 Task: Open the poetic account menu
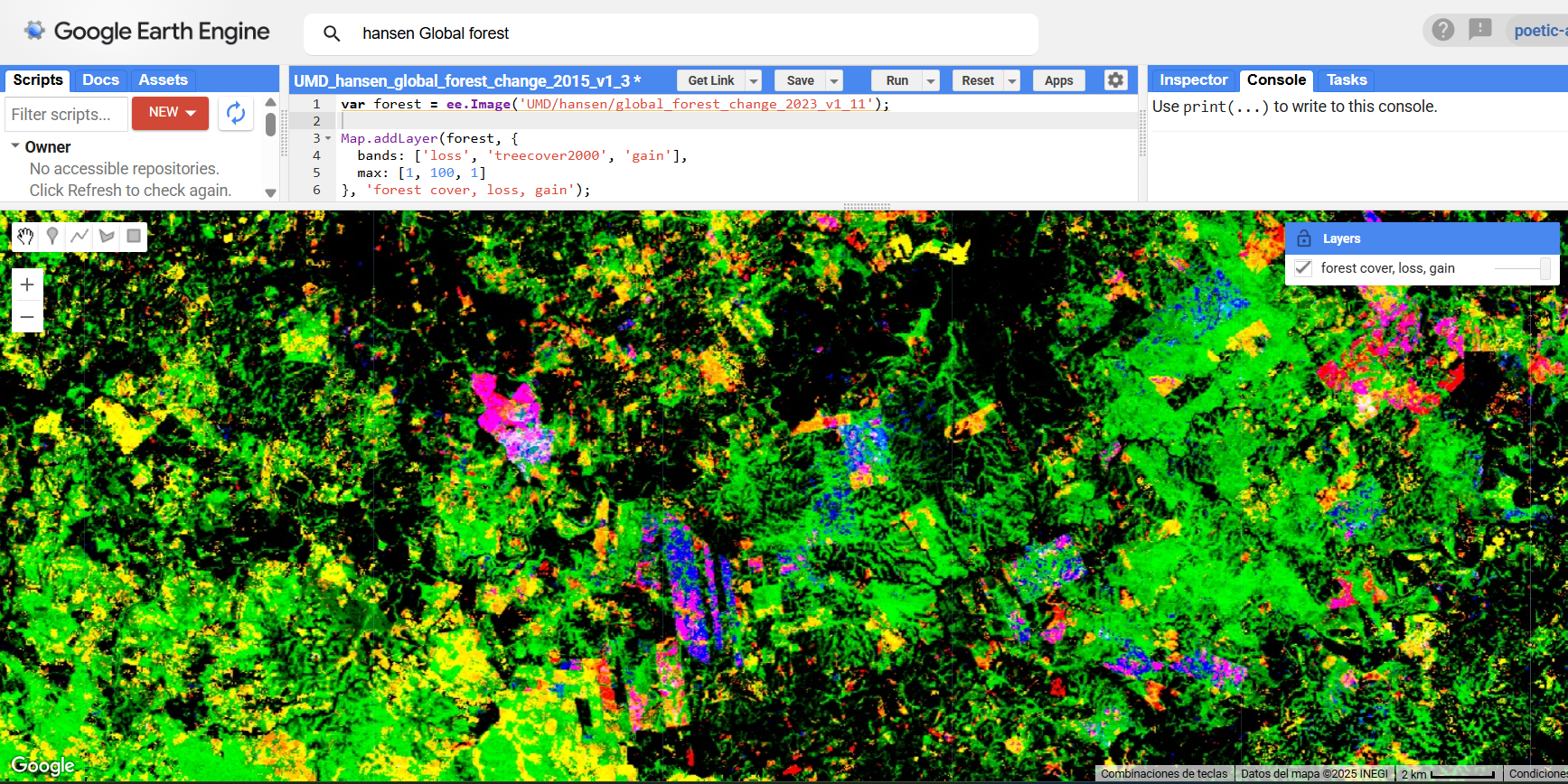click(x=1540, y=31)
